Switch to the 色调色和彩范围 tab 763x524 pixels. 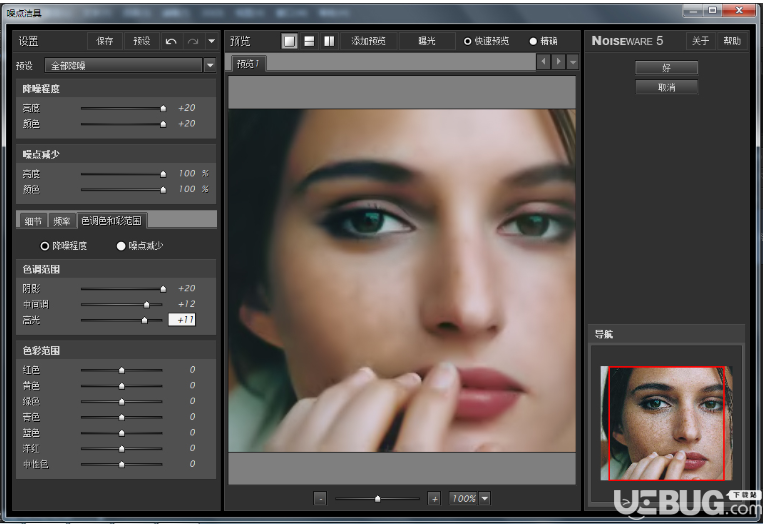111,220
